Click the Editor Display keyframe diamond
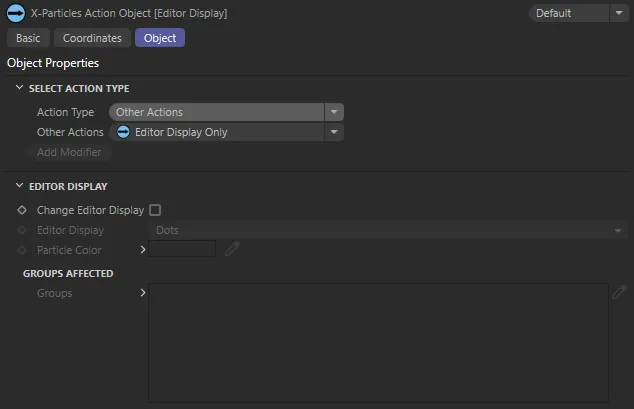 (22, 231)
